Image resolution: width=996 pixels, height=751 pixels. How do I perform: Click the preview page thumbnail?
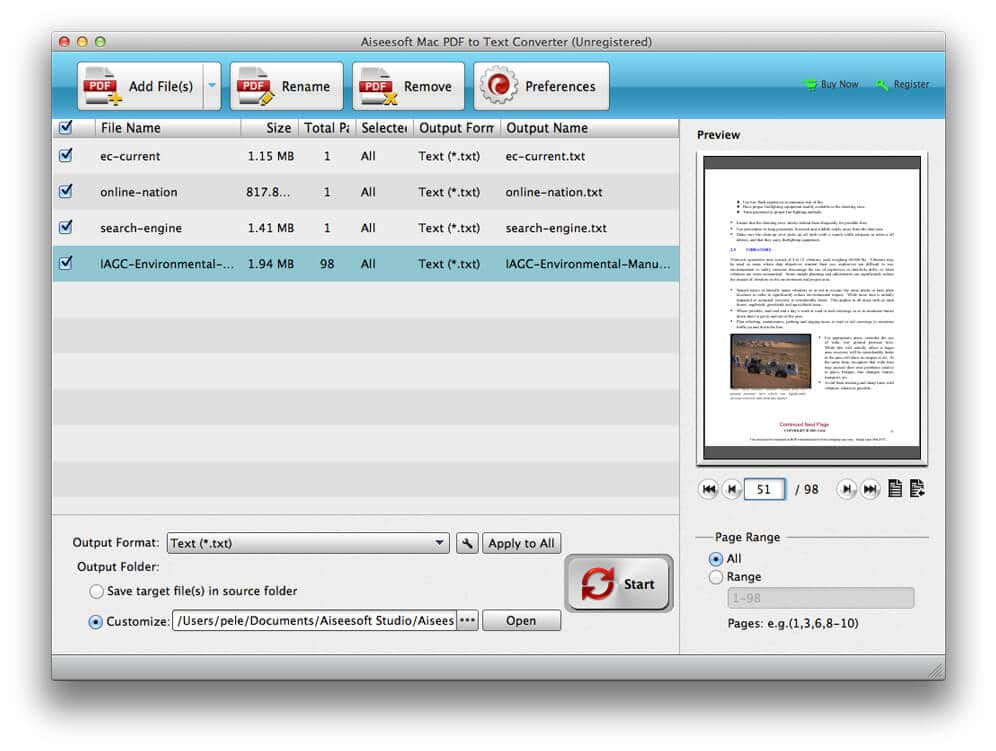(x=812, y=308)
